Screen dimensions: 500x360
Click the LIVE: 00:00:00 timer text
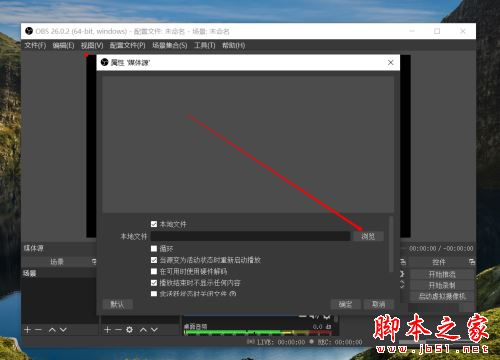[x=281, y=342]
